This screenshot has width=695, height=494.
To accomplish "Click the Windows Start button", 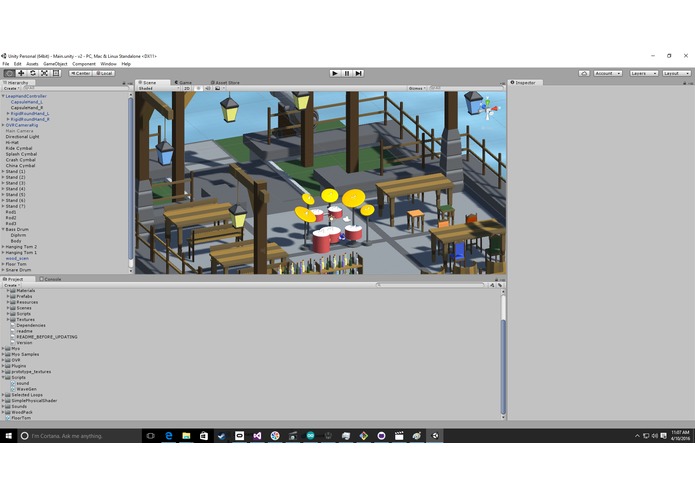I will pyautogui.click(x=8, y=436).
